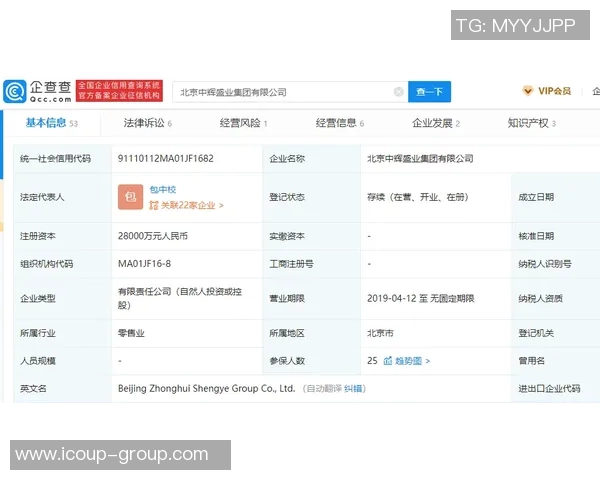Select the 纳税人识别号 label
The image size is (600, 480).
pos(545,264)
